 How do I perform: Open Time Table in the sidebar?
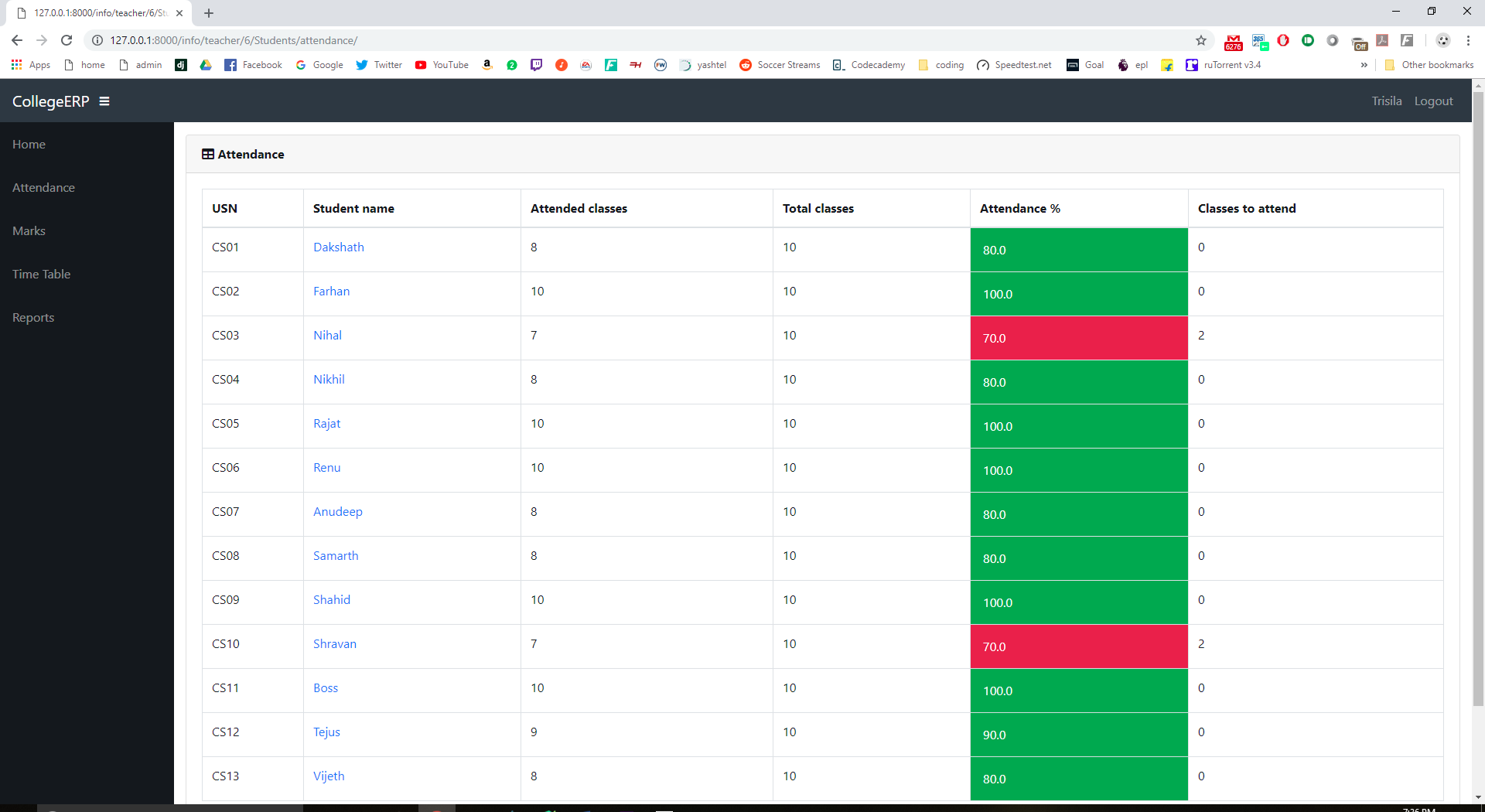(41, 275)
